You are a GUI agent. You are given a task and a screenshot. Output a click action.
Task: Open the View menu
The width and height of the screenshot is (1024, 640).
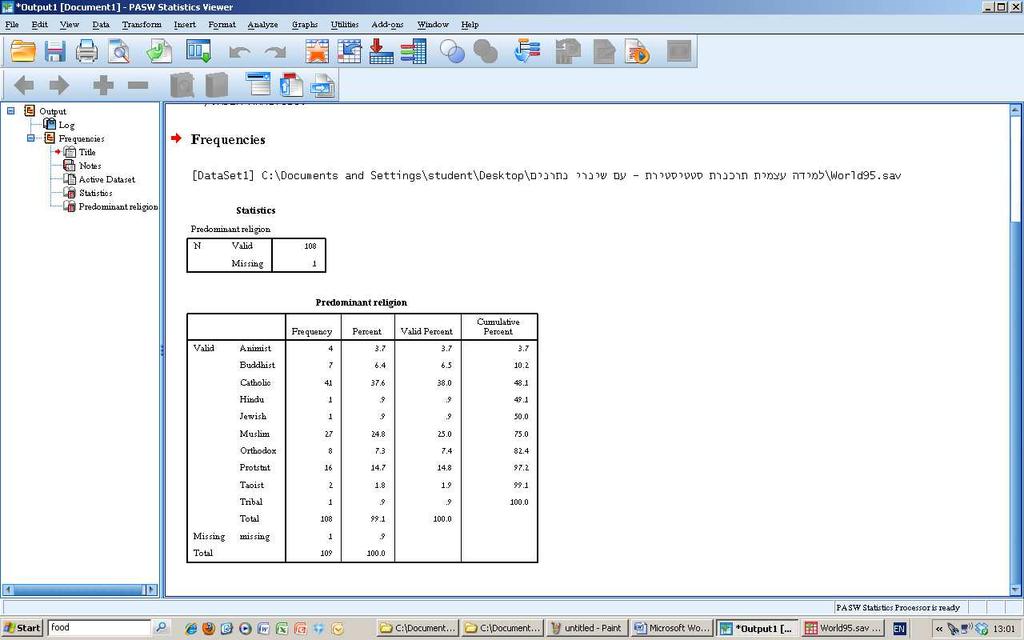(x=69, y=25)
